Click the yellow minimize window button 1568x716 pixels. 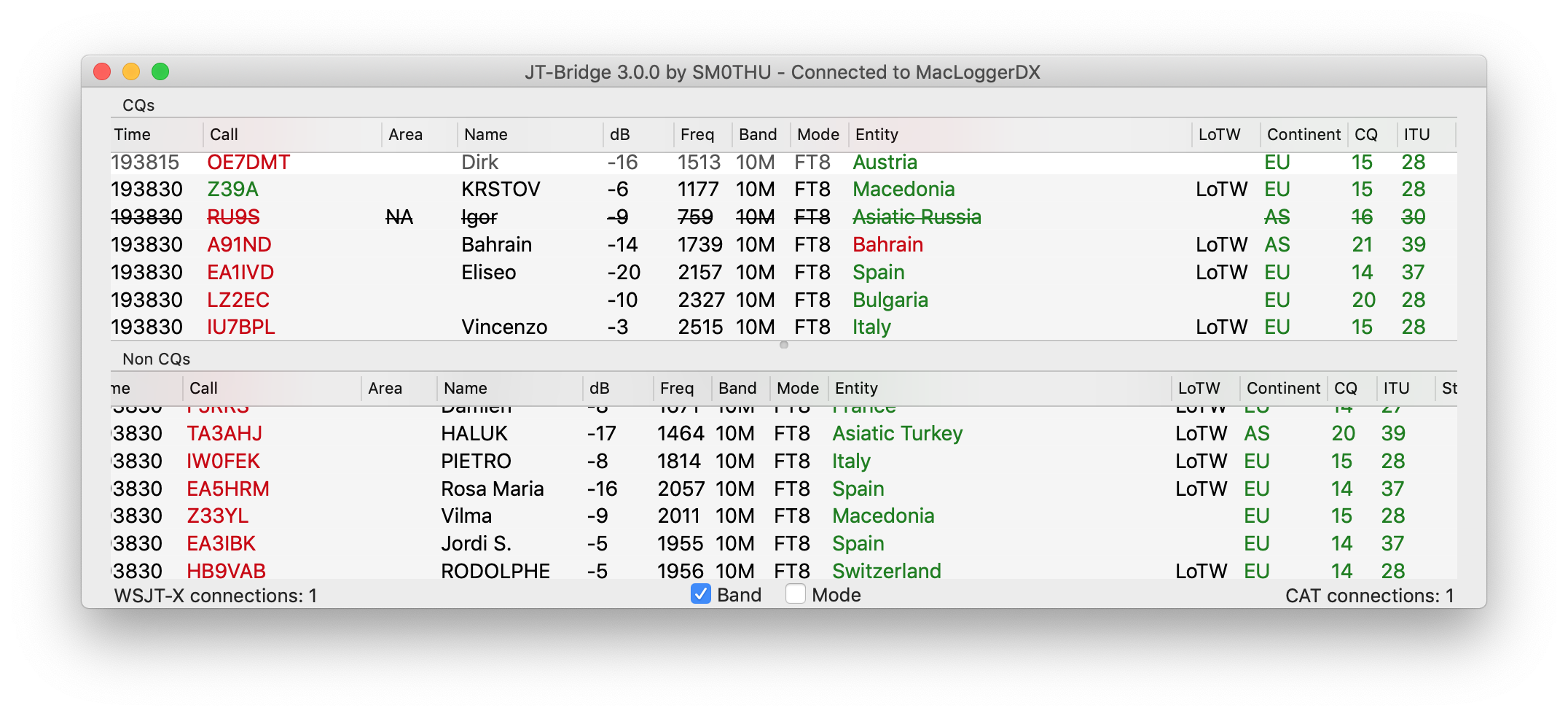click(x=131, y=71)
